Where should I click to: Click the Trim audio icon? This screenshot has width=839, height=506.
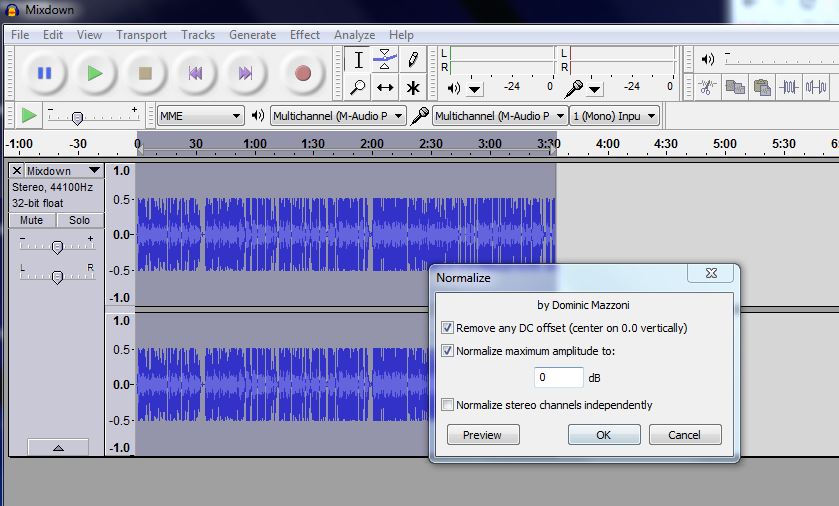(x=789, y=87)
